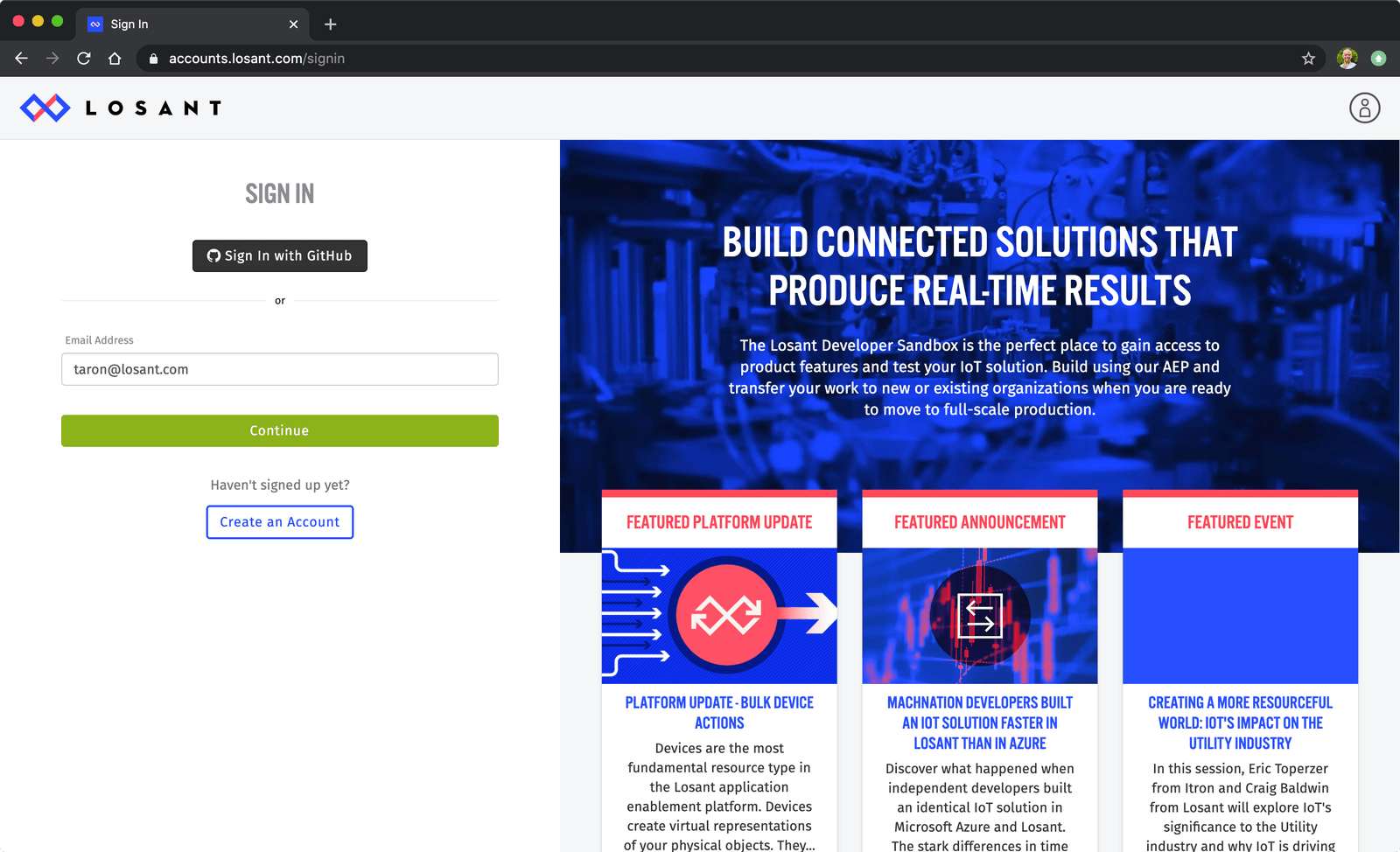Go back using the browser back arrow
Screen dimensions: 1400x852
(22, 59)
